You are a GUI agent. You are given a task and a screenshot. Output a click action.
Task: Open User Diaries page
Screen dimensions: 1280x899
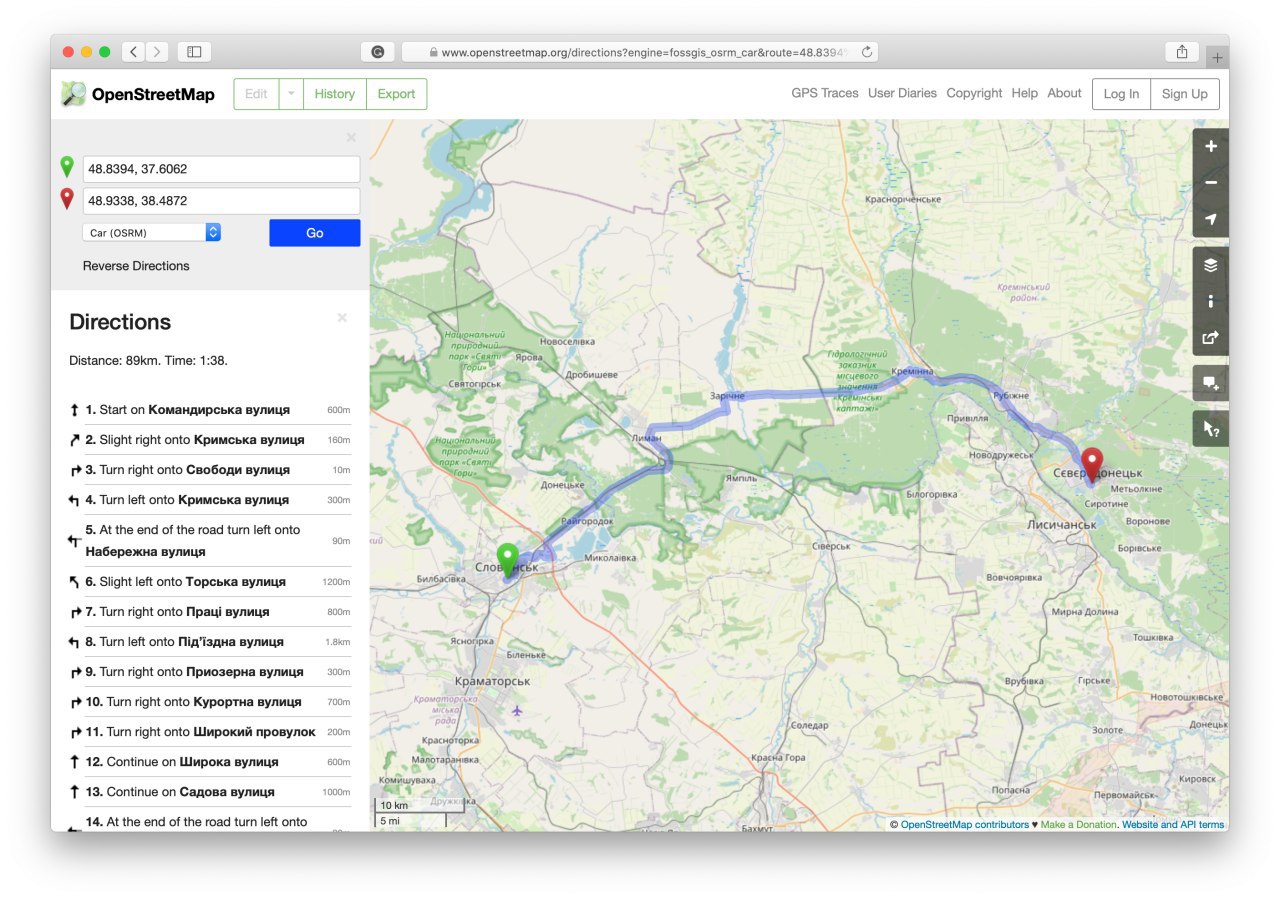coord(902,93)
